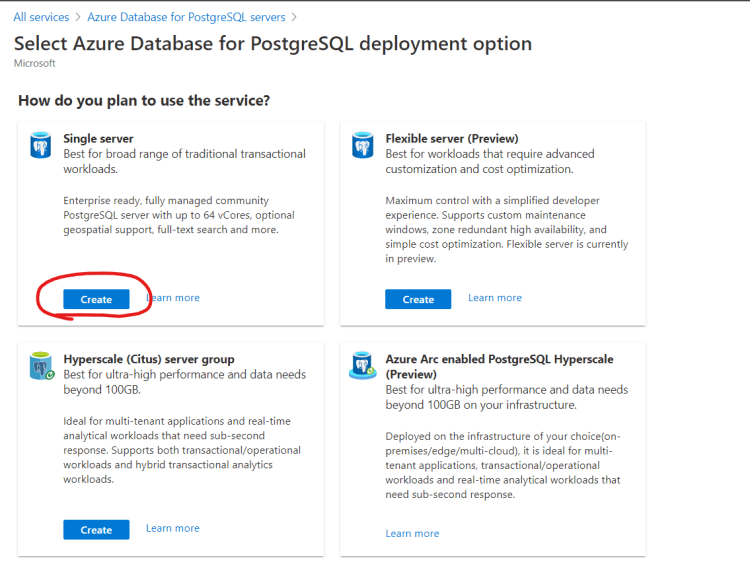Click the Single server PostgreSQL icon
The width and height of the screenshot is (750, 566).
coord(41,145)
